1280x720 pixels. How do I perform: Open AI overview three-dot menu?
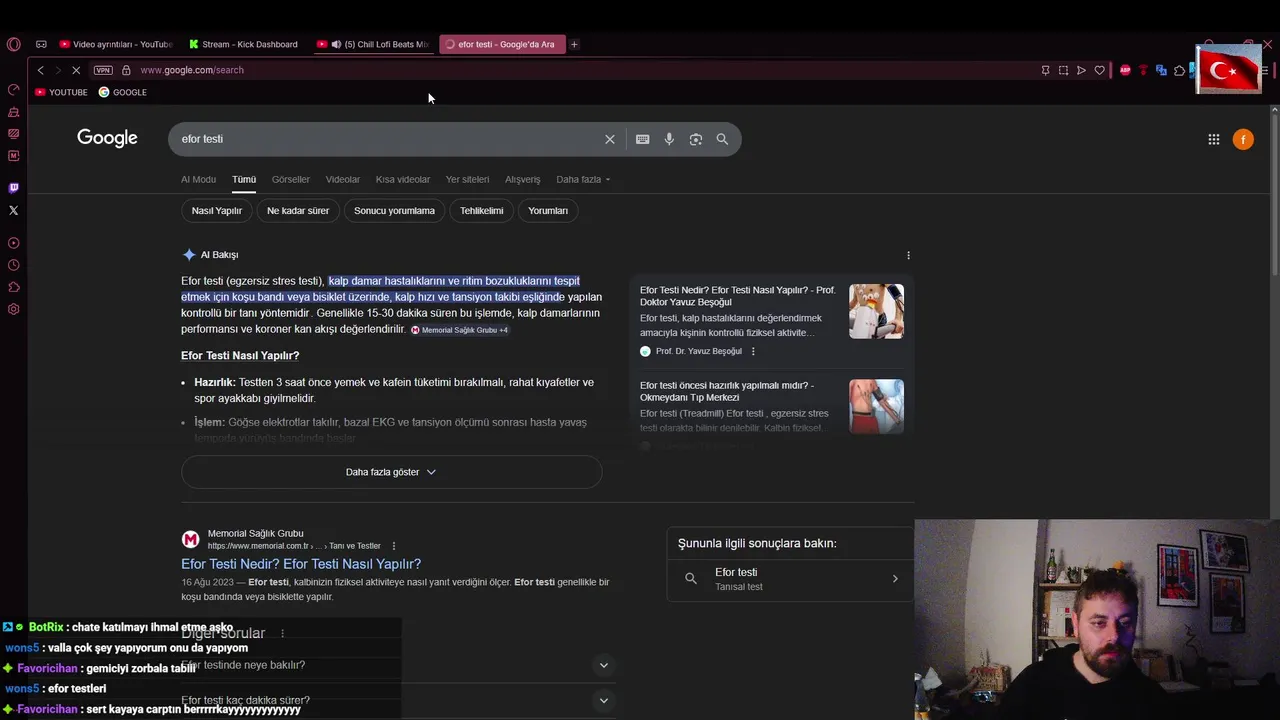pos(908,255)
